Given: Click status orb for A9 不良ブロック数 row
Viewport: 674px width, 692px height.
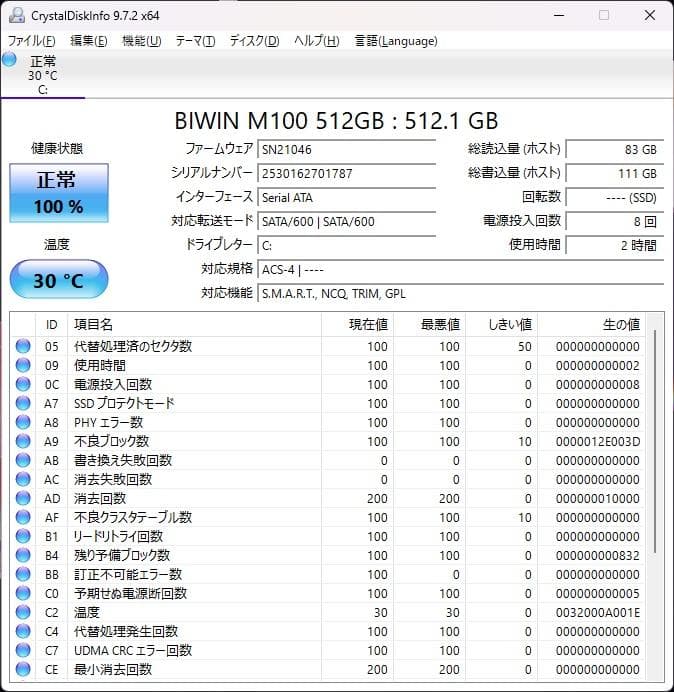Looking at the screenshot, I should click(23, 441).
